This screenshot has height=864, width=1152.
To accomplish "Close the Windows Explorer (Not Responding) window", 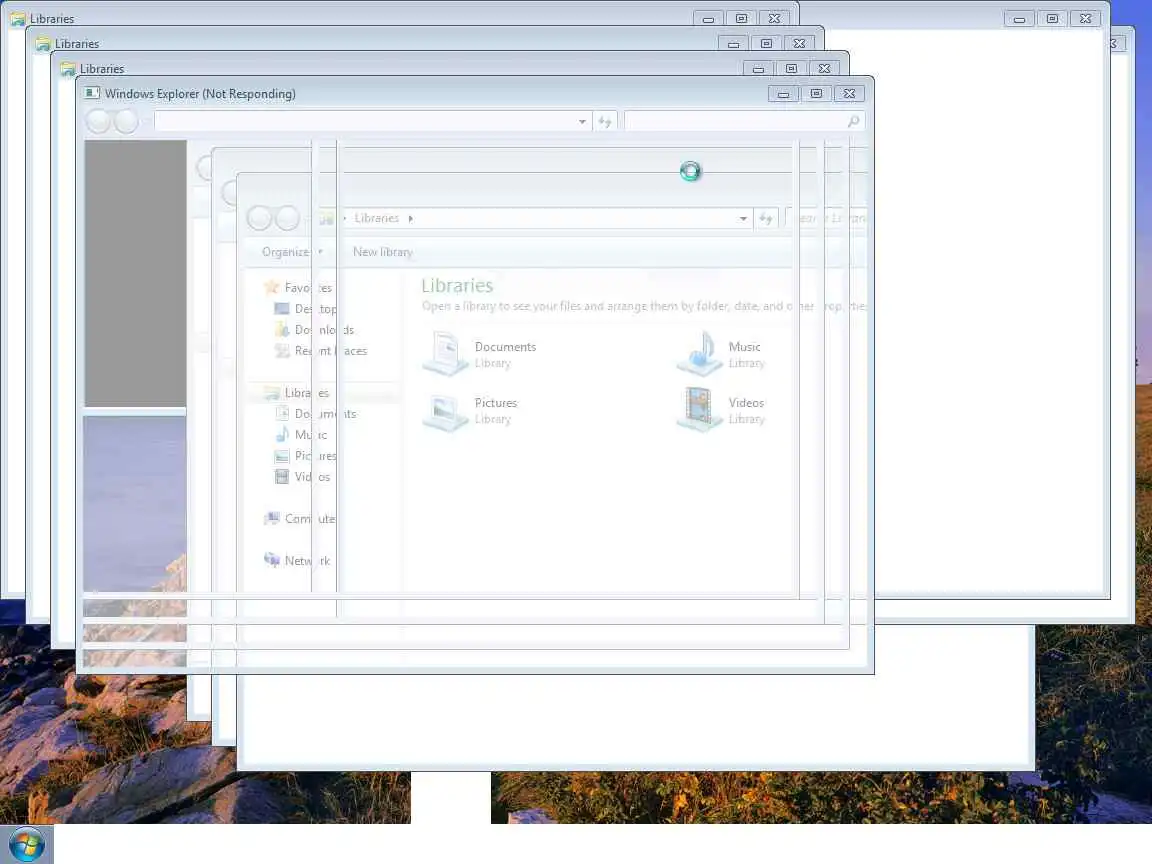I will tap(849, 93).
